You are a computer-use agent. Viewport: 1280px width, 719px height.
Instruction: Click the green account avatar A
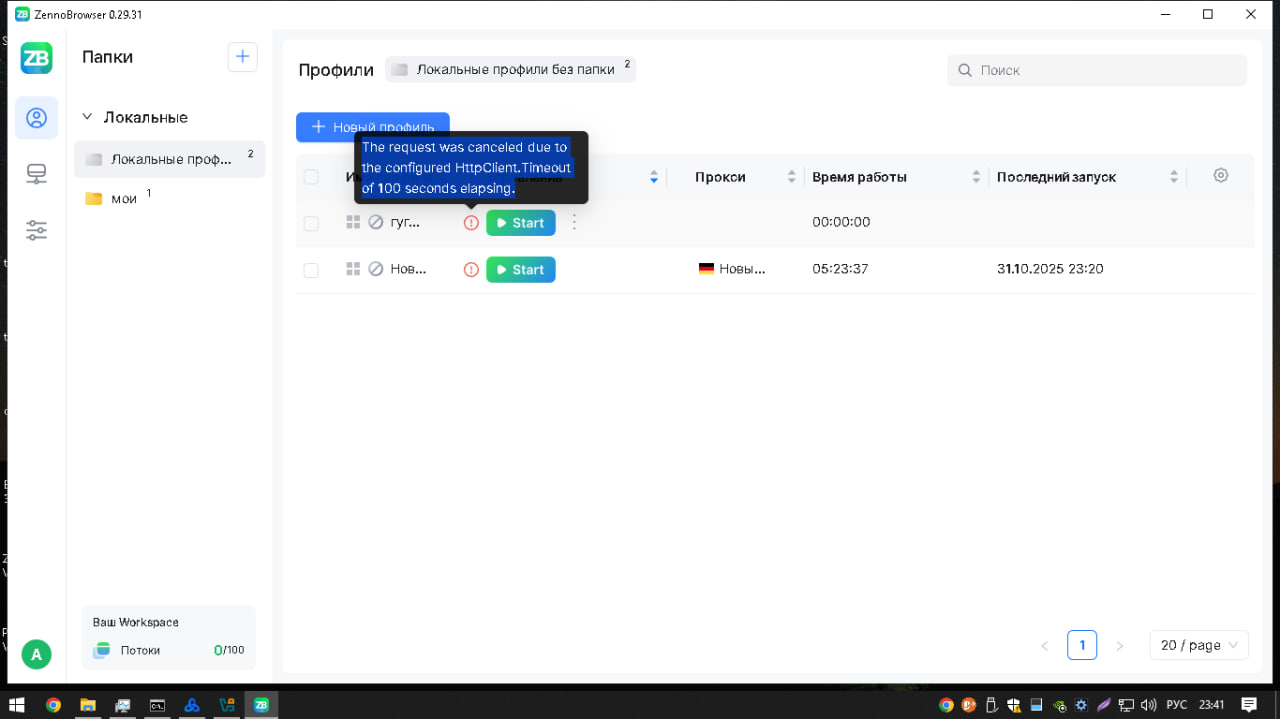pyautogui.click(x=36, y=655)
